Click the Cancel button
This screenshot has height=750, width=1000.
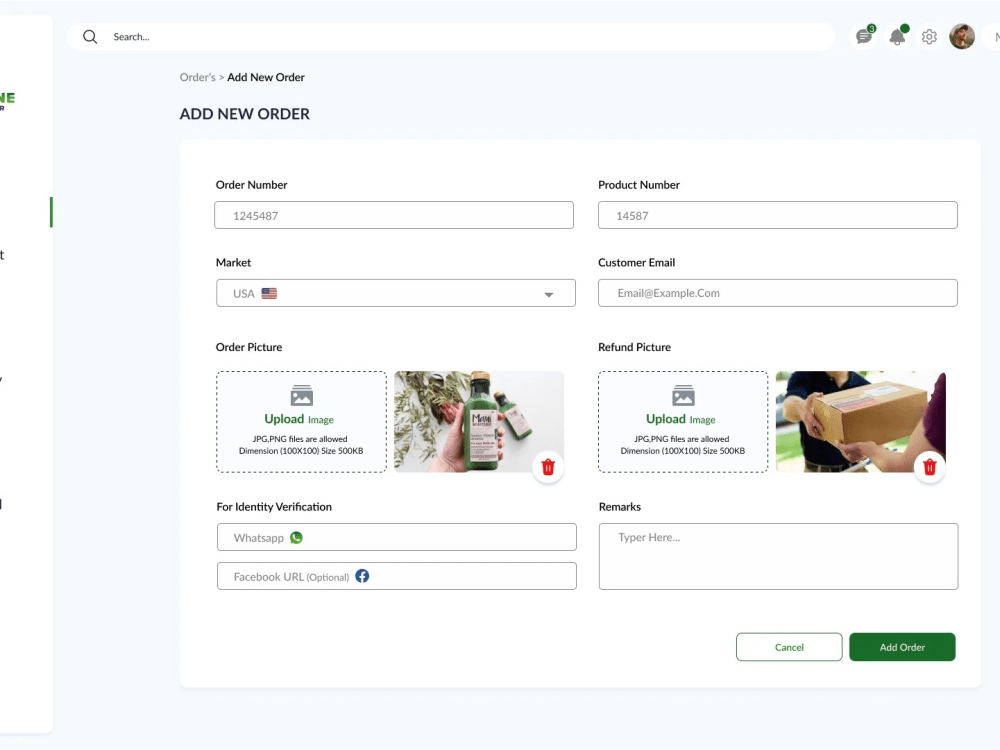point(789,647)
